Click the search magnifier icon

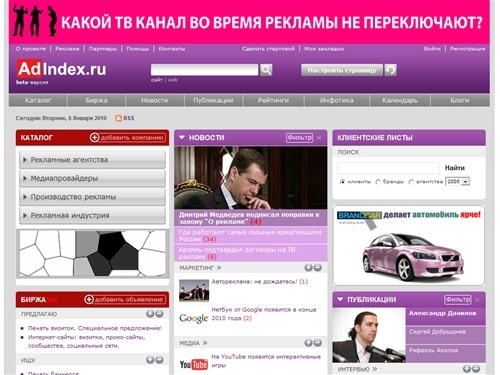click(x=266, y=70)
